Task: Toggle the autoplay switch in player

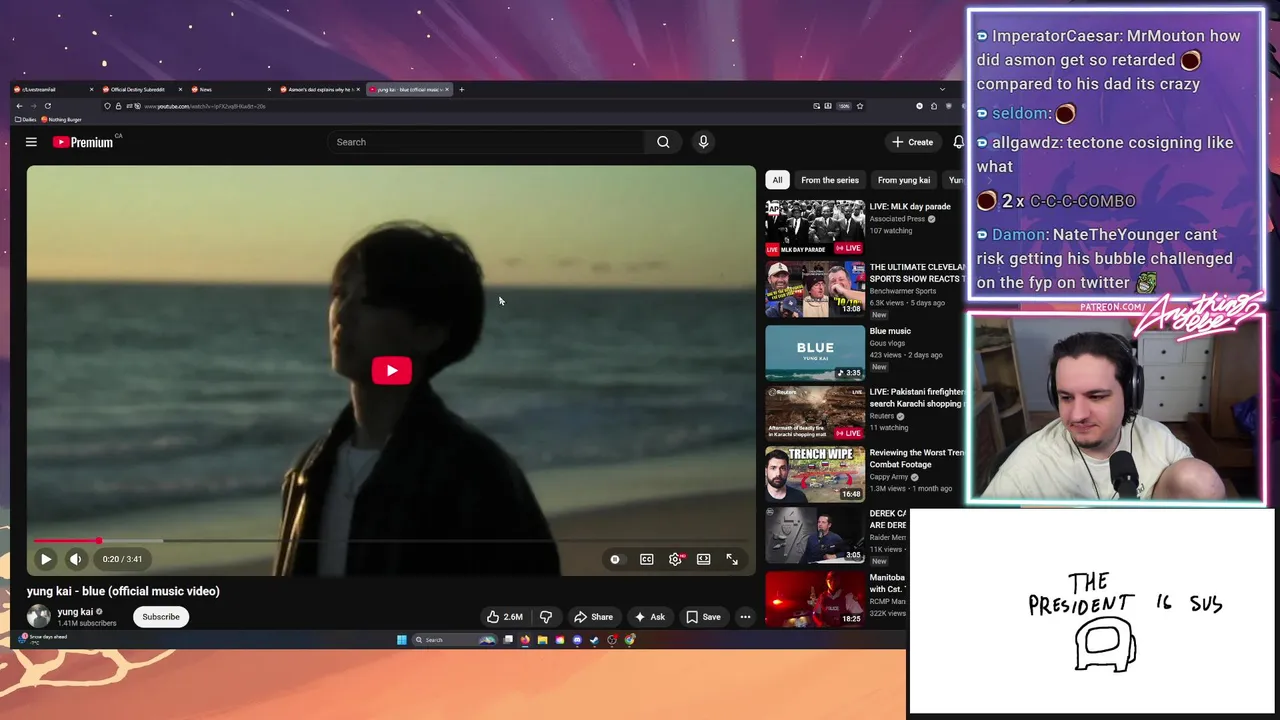Action: point(615,559)
